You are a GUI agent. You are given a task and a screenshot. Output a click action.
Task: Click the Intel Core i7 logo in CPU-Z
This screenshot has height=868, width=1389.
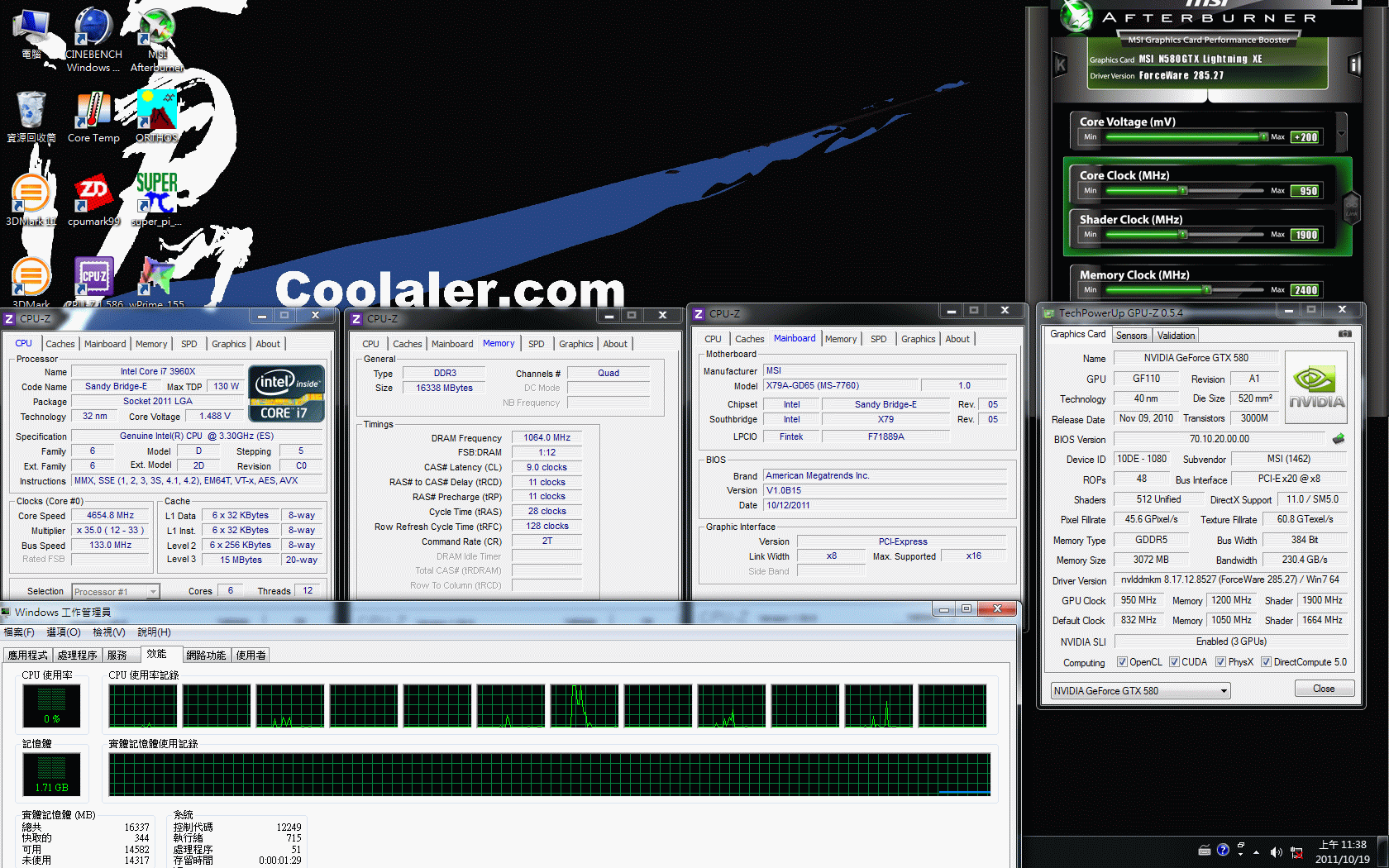pos(286,393)
